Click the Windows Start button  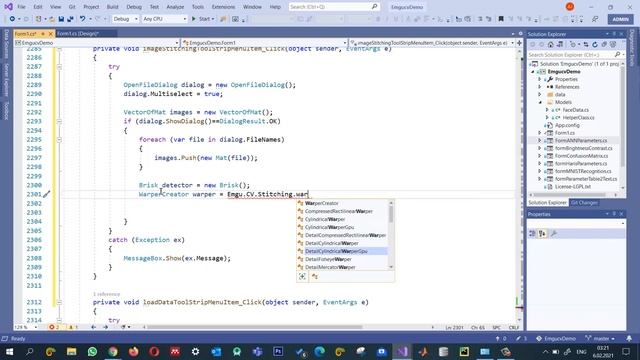point(9,351)
